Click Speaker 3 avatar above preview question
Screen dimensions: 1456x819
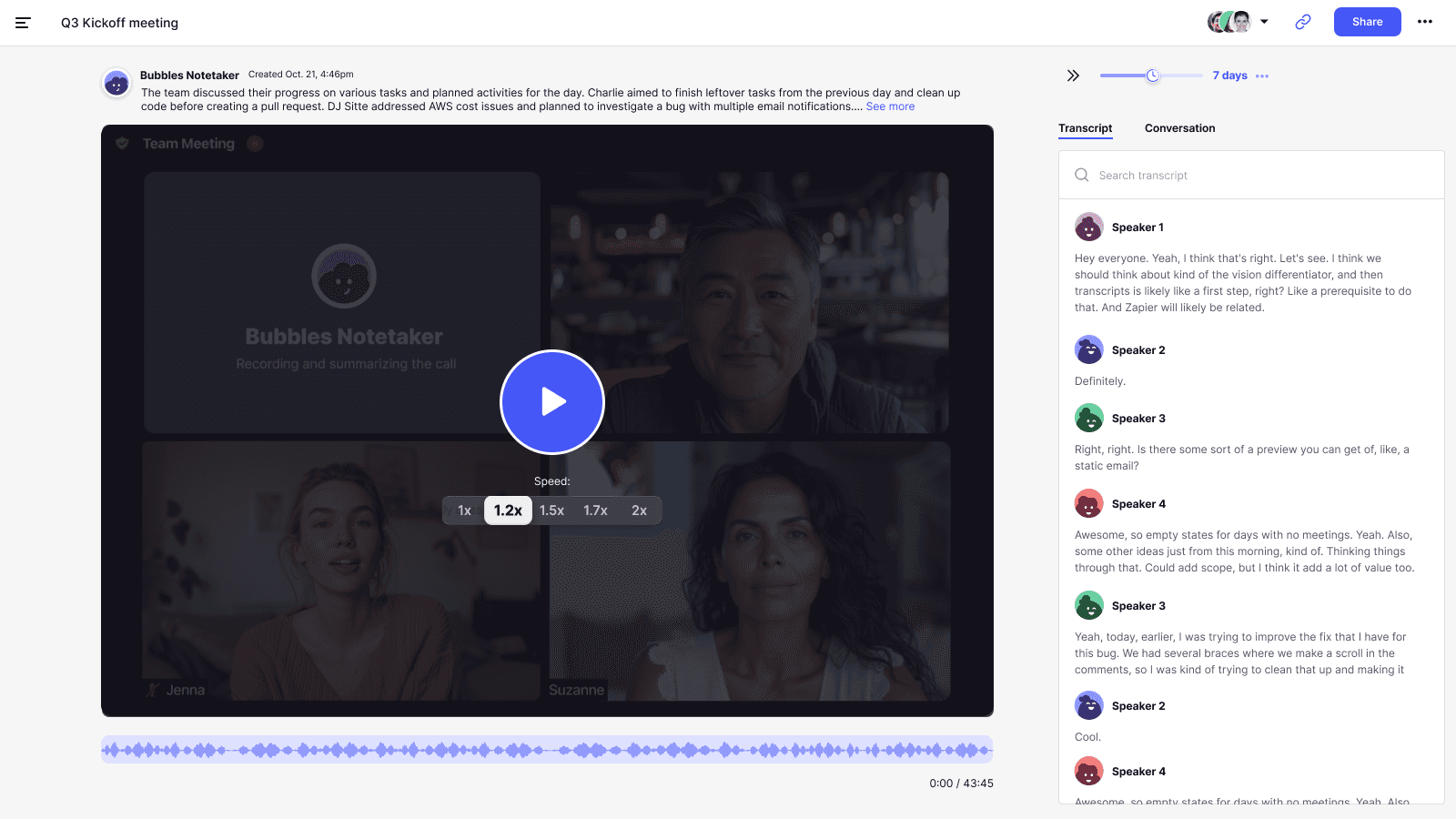(1089, 419)
